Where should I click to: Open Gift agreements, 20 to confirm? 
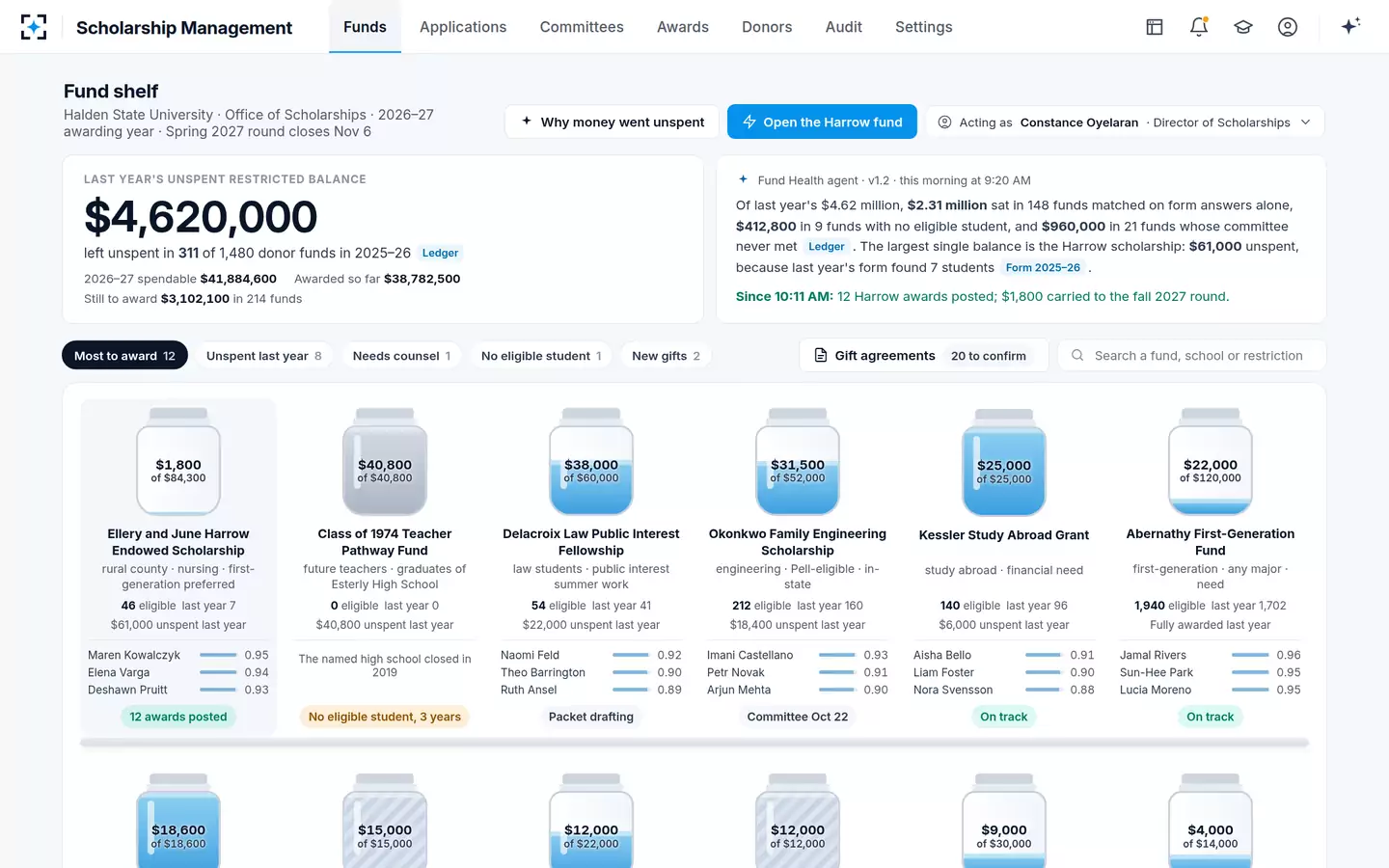click(924, 356)
